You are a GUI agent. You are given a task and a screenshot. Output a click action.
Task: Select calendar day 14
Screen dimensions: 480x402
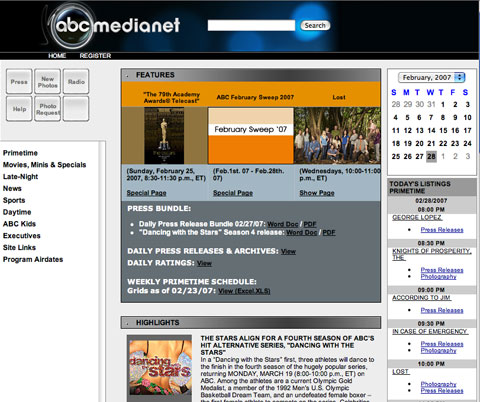point(431,130)
